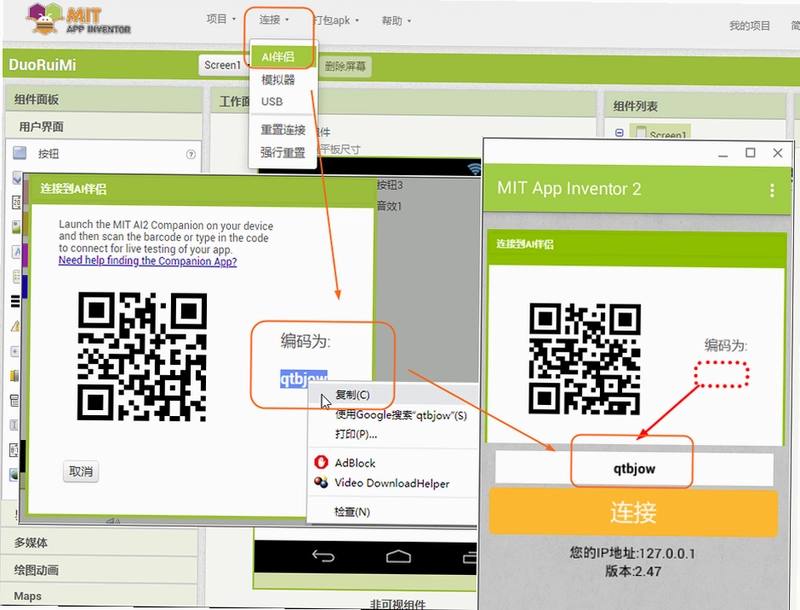Choose 复制(C) in the context menu
800x610 pixels.
[x=352, y=395]
